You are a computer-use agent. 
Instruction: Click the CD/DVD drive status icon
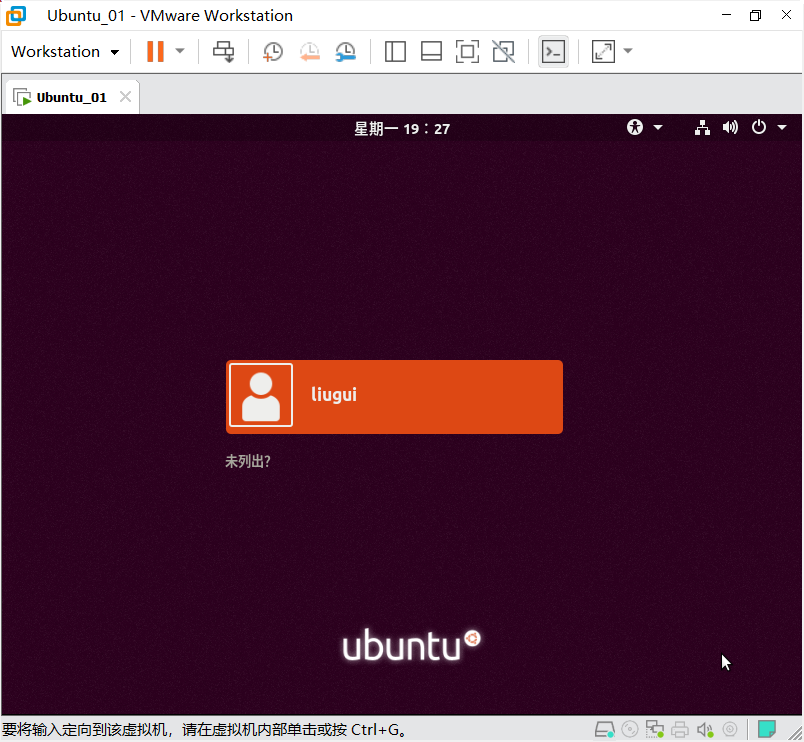(x=630, y=729)
